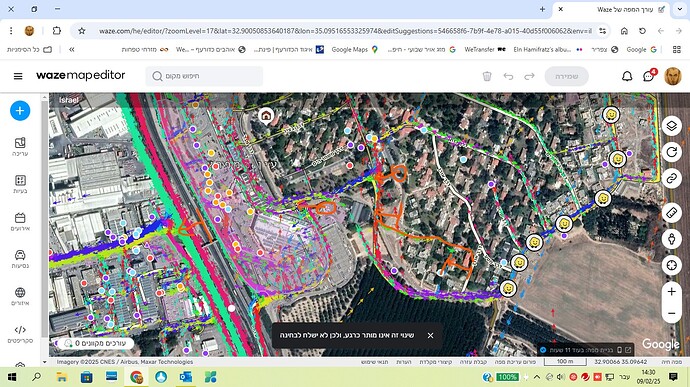Zoom out with the minus map button
Viewport: 690px width, 387px height.
click(672, 313)
